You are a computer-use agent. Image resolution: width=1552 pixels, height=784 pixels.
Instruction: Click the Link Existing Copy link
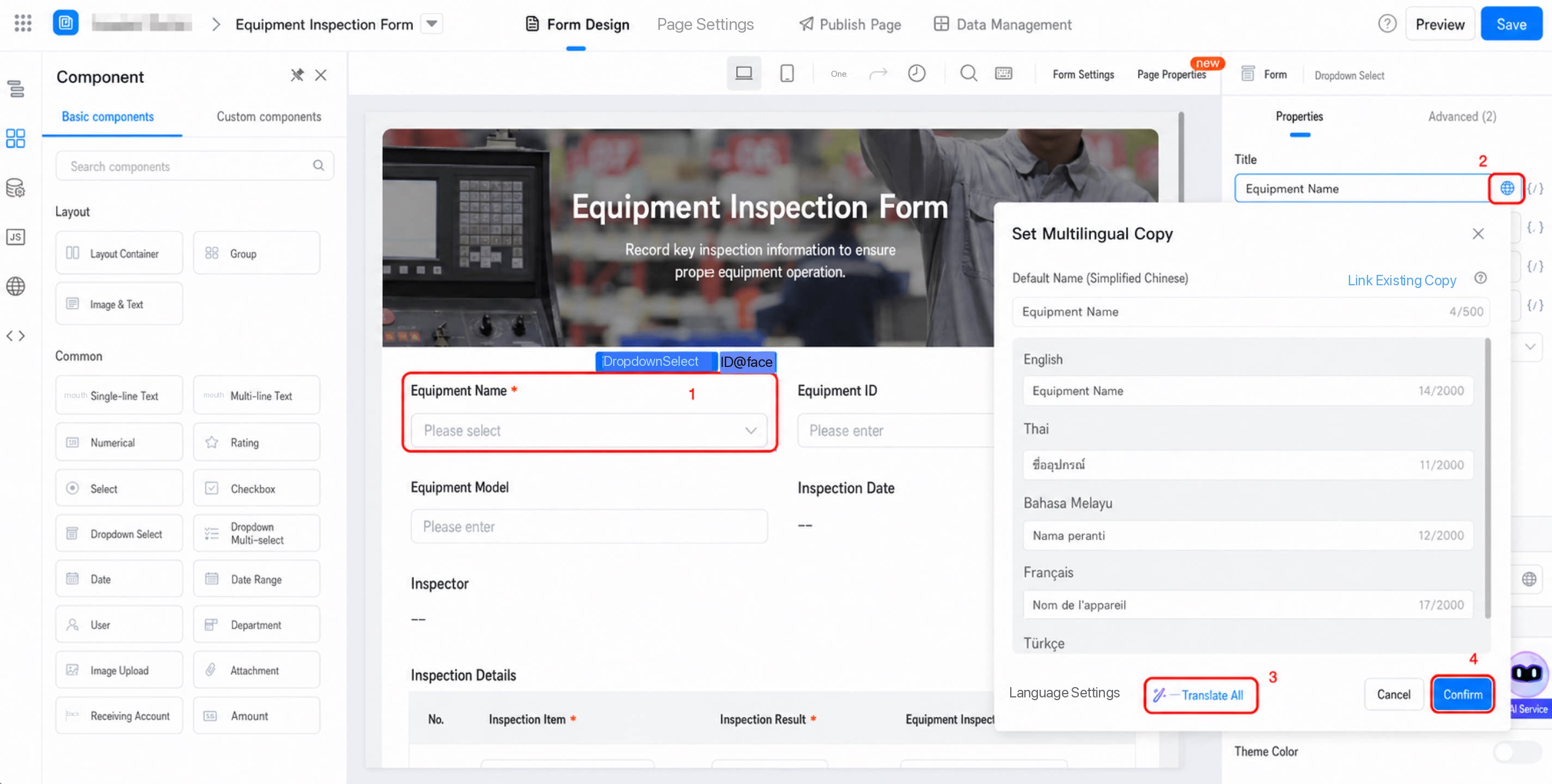[1401, 280]
